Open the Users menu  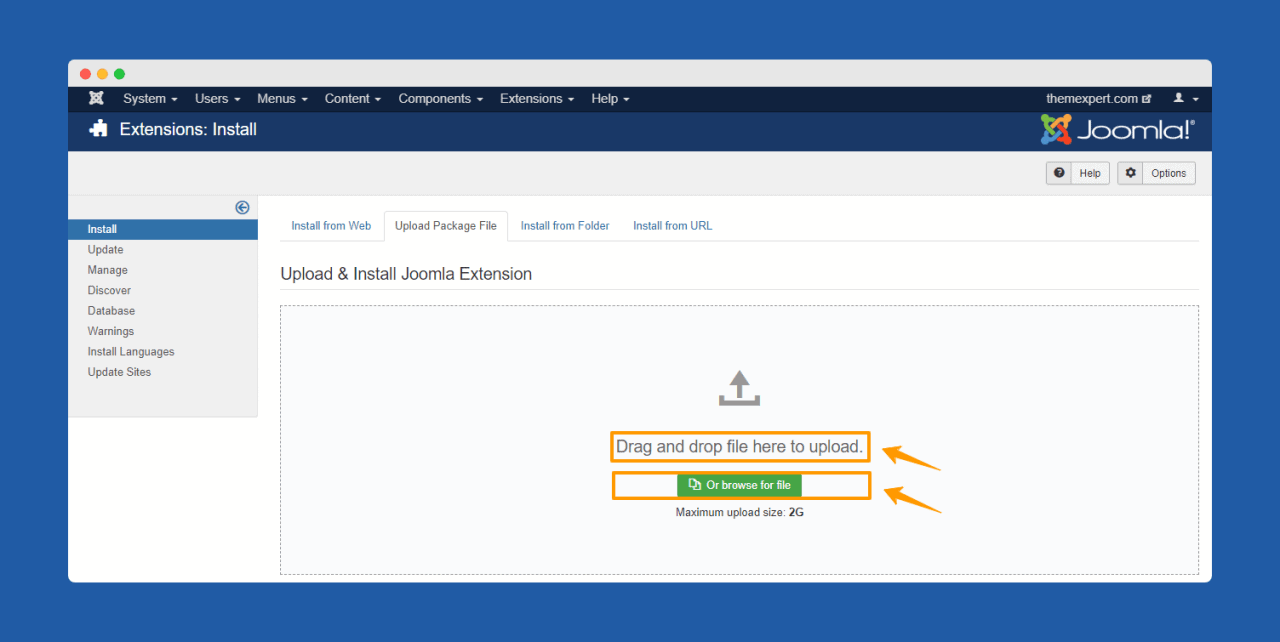coord(218,98)
